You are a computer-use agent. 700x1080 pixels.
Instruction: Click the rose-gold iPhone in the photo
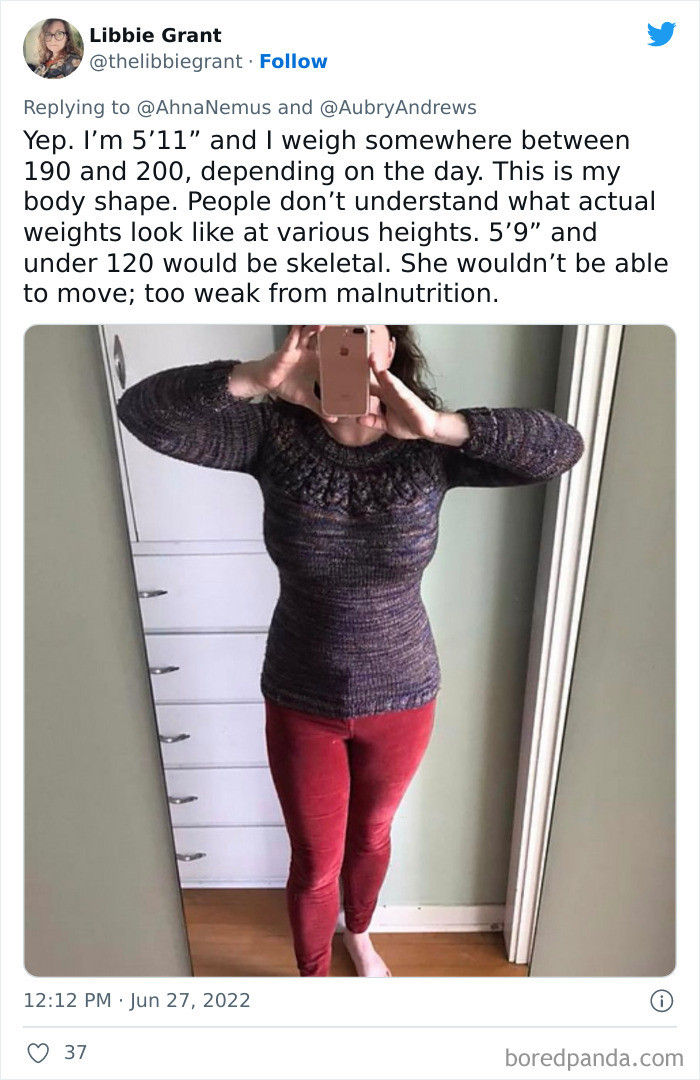tap(344, 370)
